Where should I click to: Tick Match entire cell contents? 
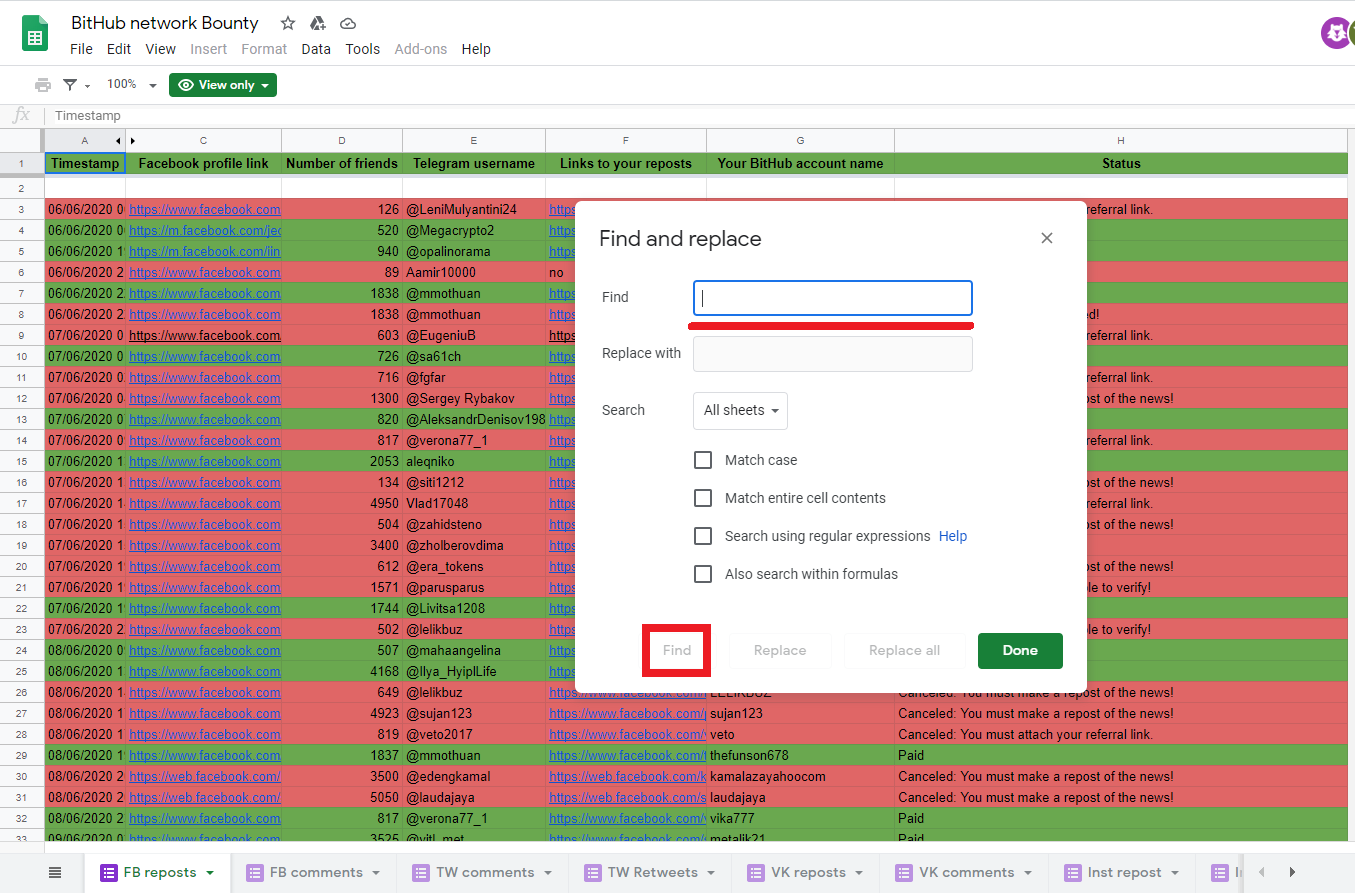click(x=703, y=498)
